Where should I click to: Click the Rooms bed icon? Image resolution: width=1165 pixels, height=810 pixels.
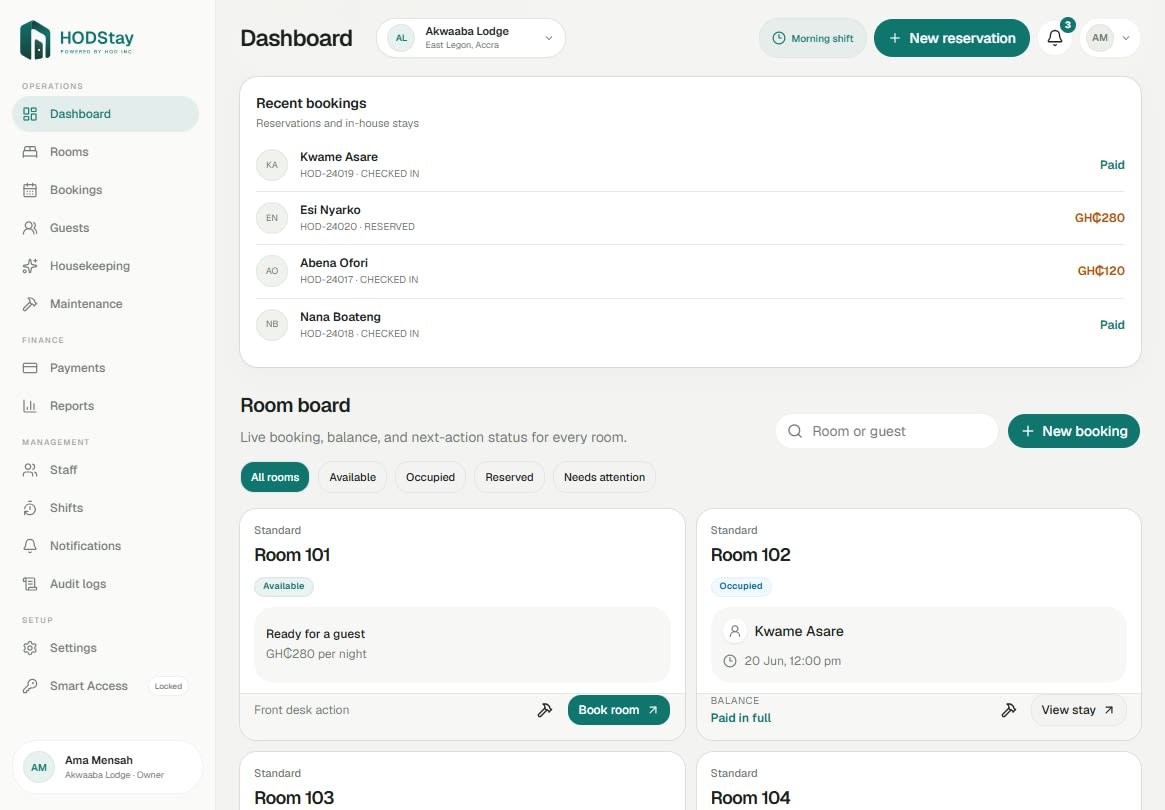(30, 152)
